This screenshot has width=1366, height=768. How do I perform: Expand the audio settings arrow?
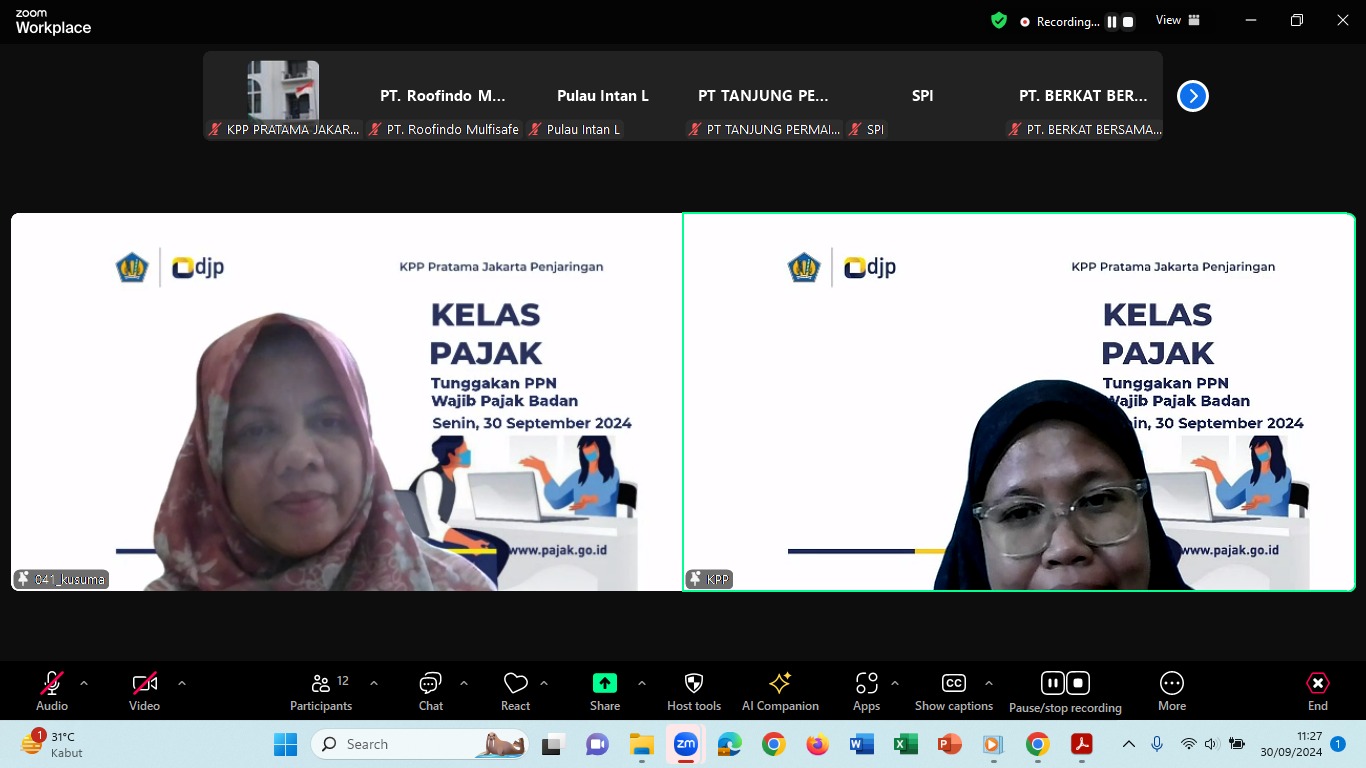84,684
